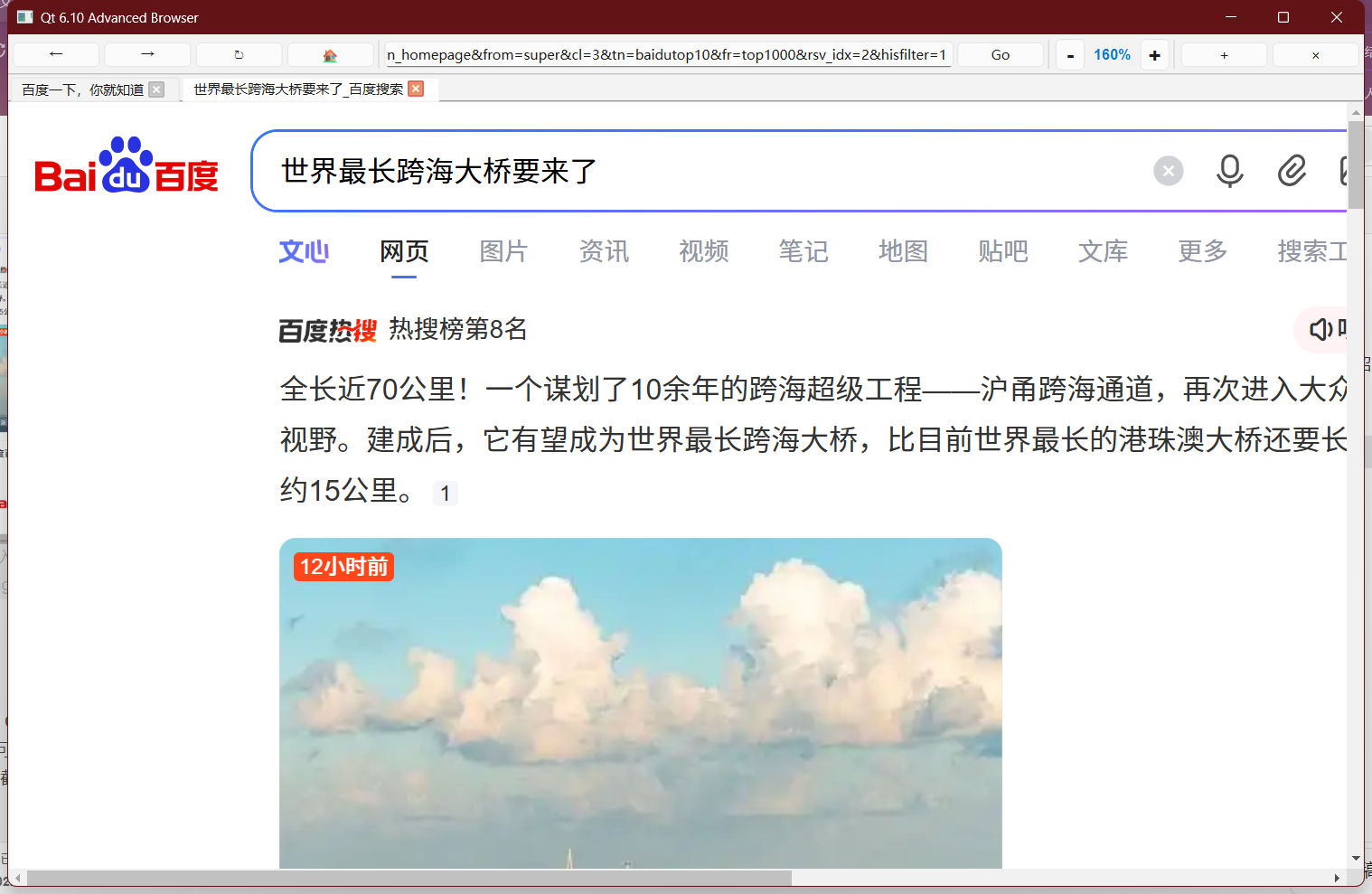Attach a file with the paperclip icon
1372x894 pixels.
point(1292,171)
